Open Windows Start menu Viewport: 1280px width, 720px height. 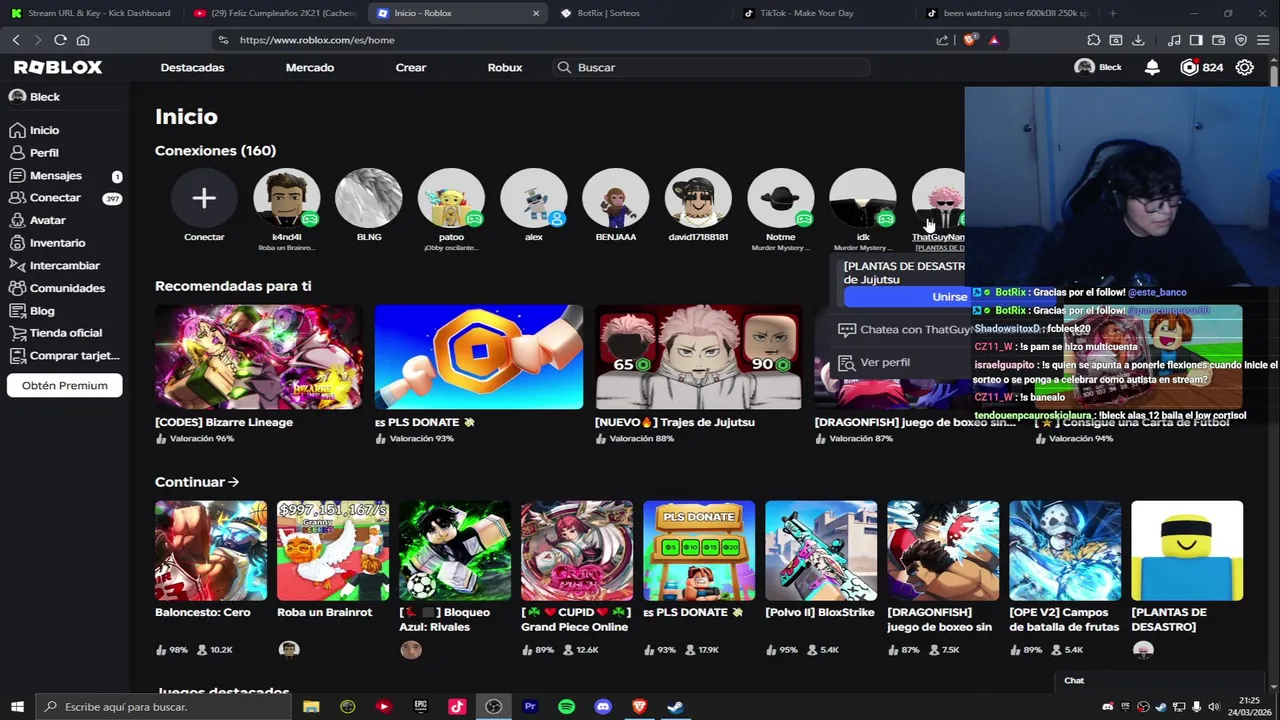pyautogui.click(x=17, y=707)
